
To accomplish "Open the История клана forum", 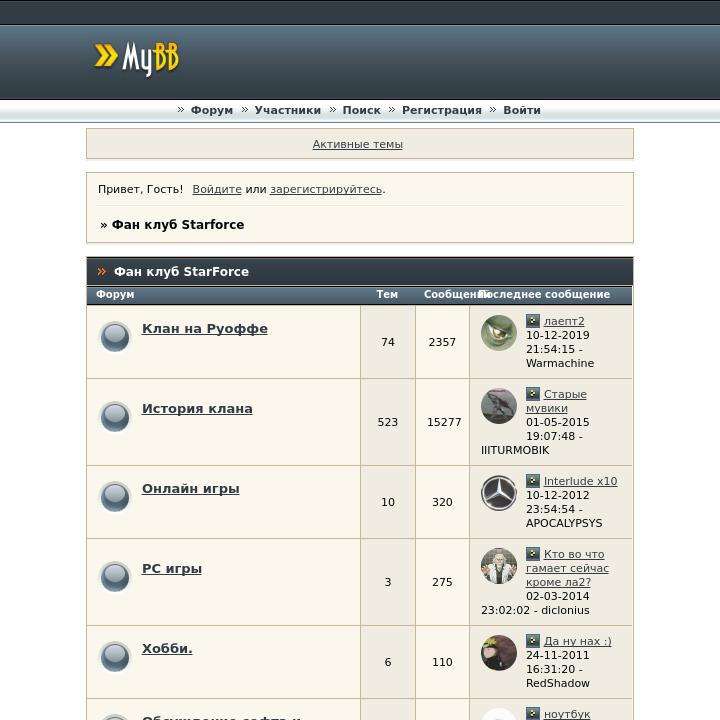I will (x=197, y=409).
